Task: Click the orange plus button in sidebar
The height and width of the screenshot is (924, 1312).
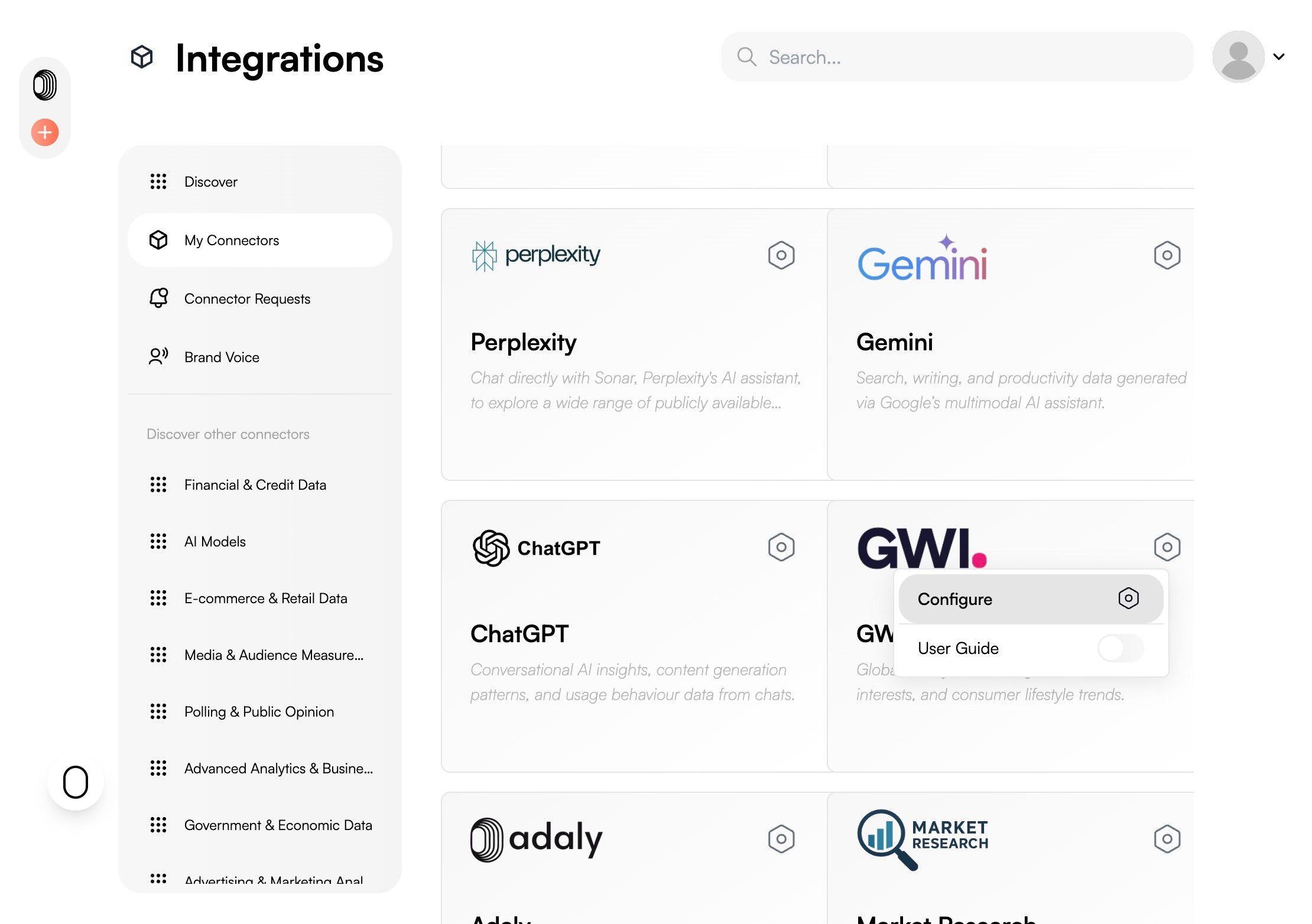Action: tap(45, 132)
